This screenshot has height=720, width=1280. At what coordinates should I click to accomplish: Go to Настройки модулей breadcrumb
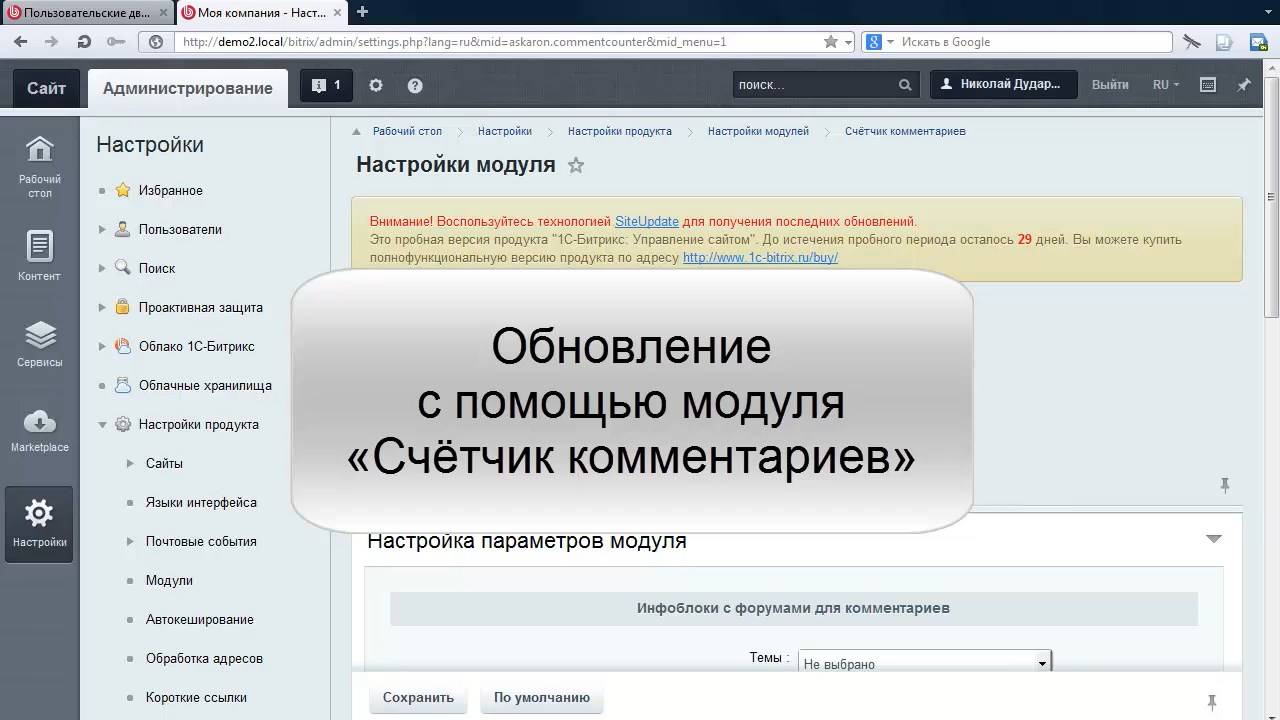(x=758, y=131)
